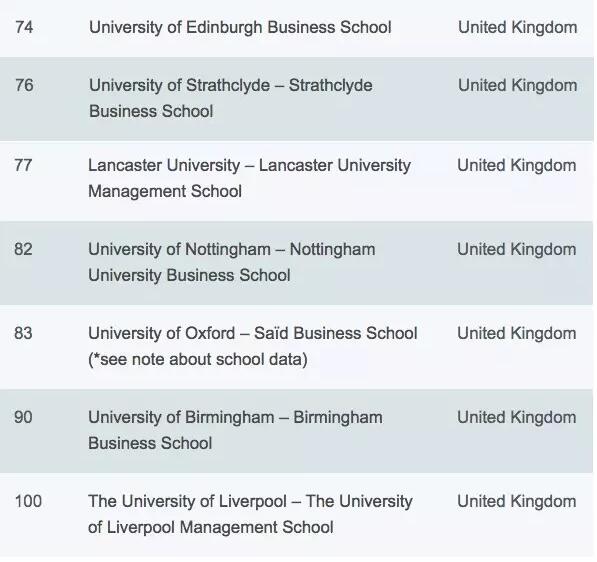Select the rank 100 cell
This screenshot has height=562, width=597.
[28, 501]
